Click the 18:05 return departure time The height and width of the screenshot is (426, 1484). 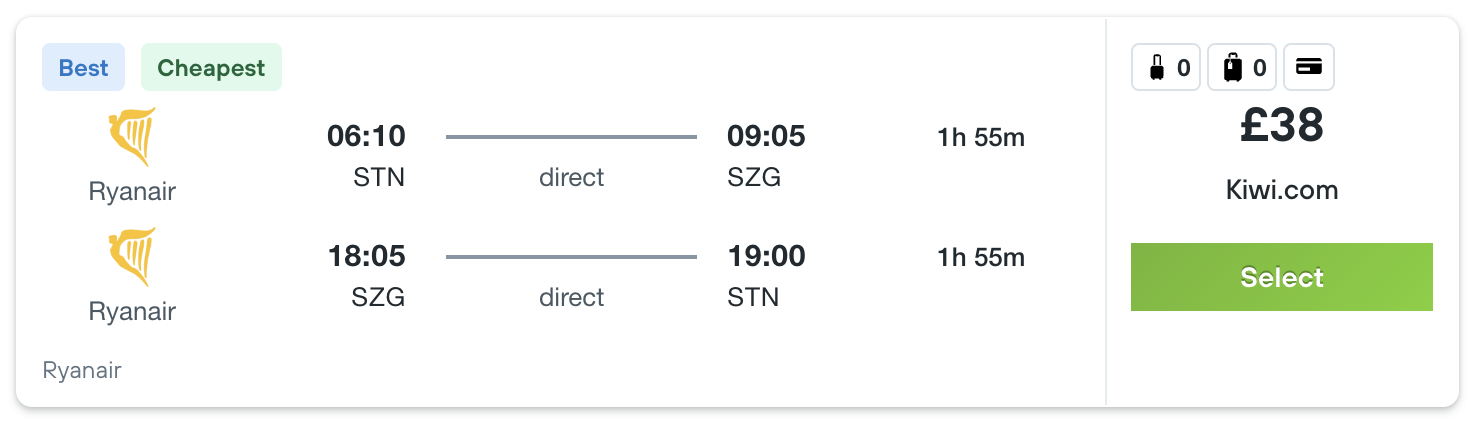[366, 256]
